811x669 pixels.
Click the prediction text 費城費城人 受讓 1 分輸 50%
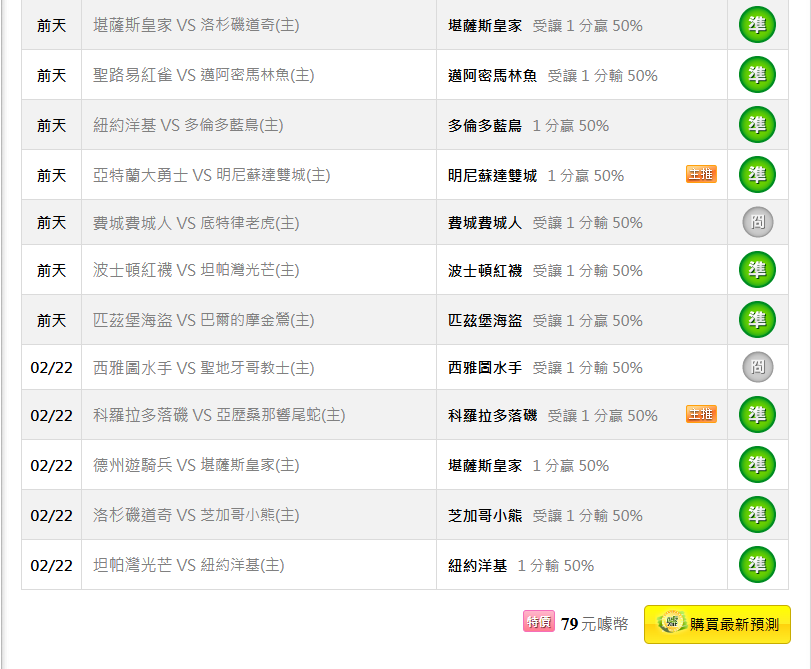545,222
